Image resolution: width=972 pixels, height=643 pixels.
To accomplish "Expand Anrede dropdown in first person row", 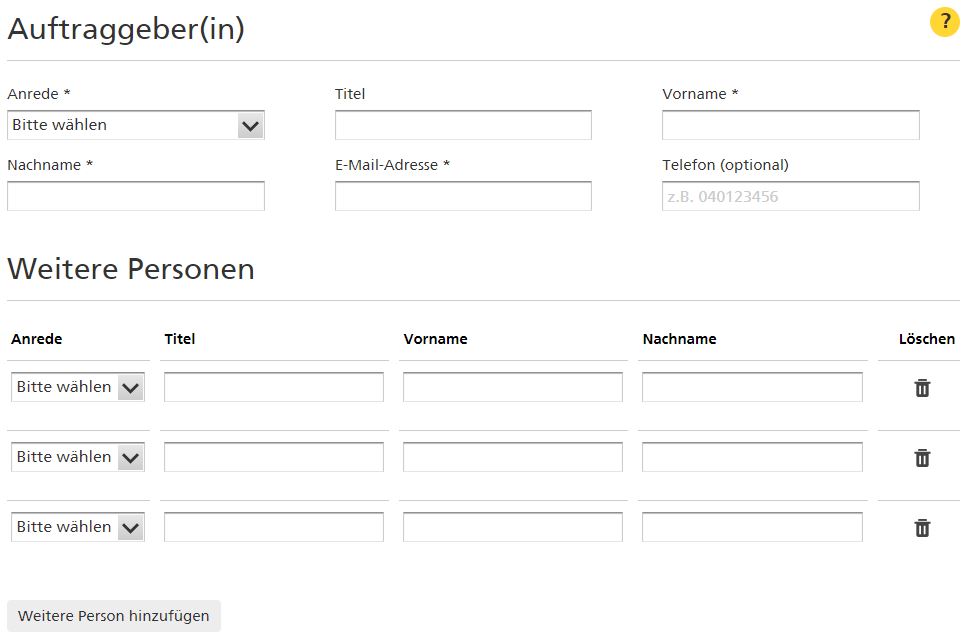I will click(78, 387).
